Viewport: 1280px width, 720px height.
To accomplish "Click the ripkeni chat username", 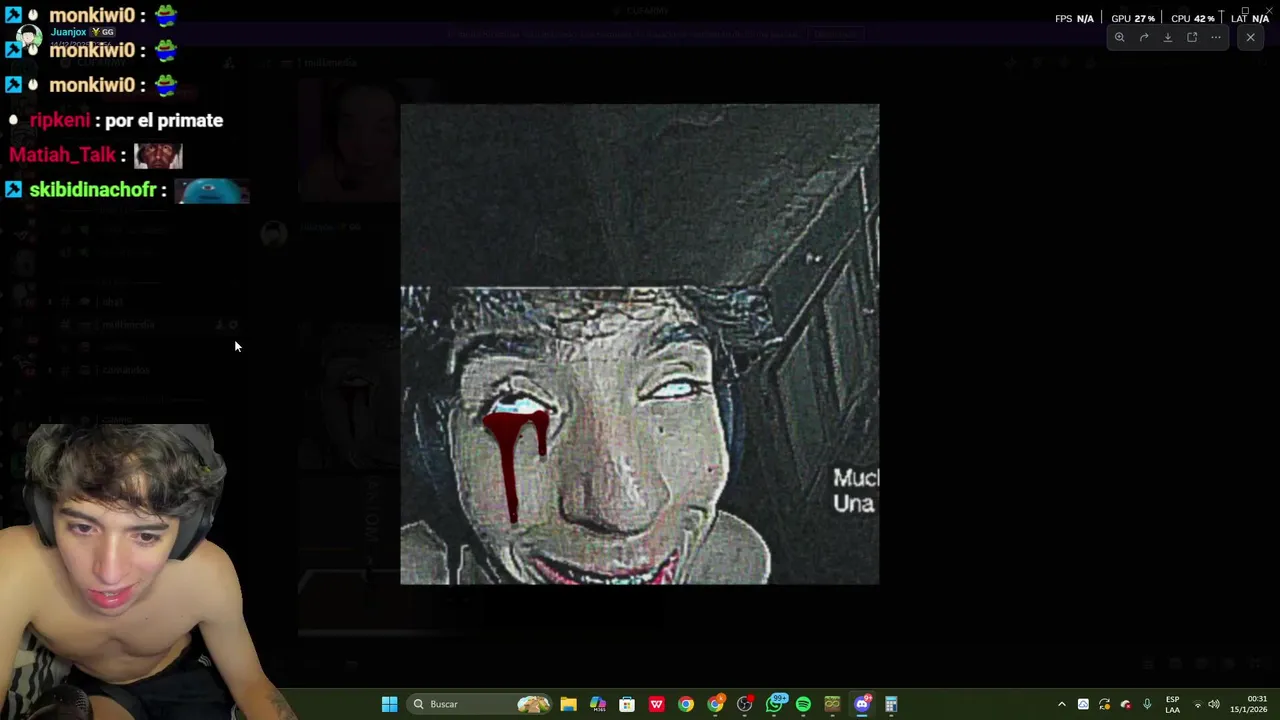I will [60, 120].
